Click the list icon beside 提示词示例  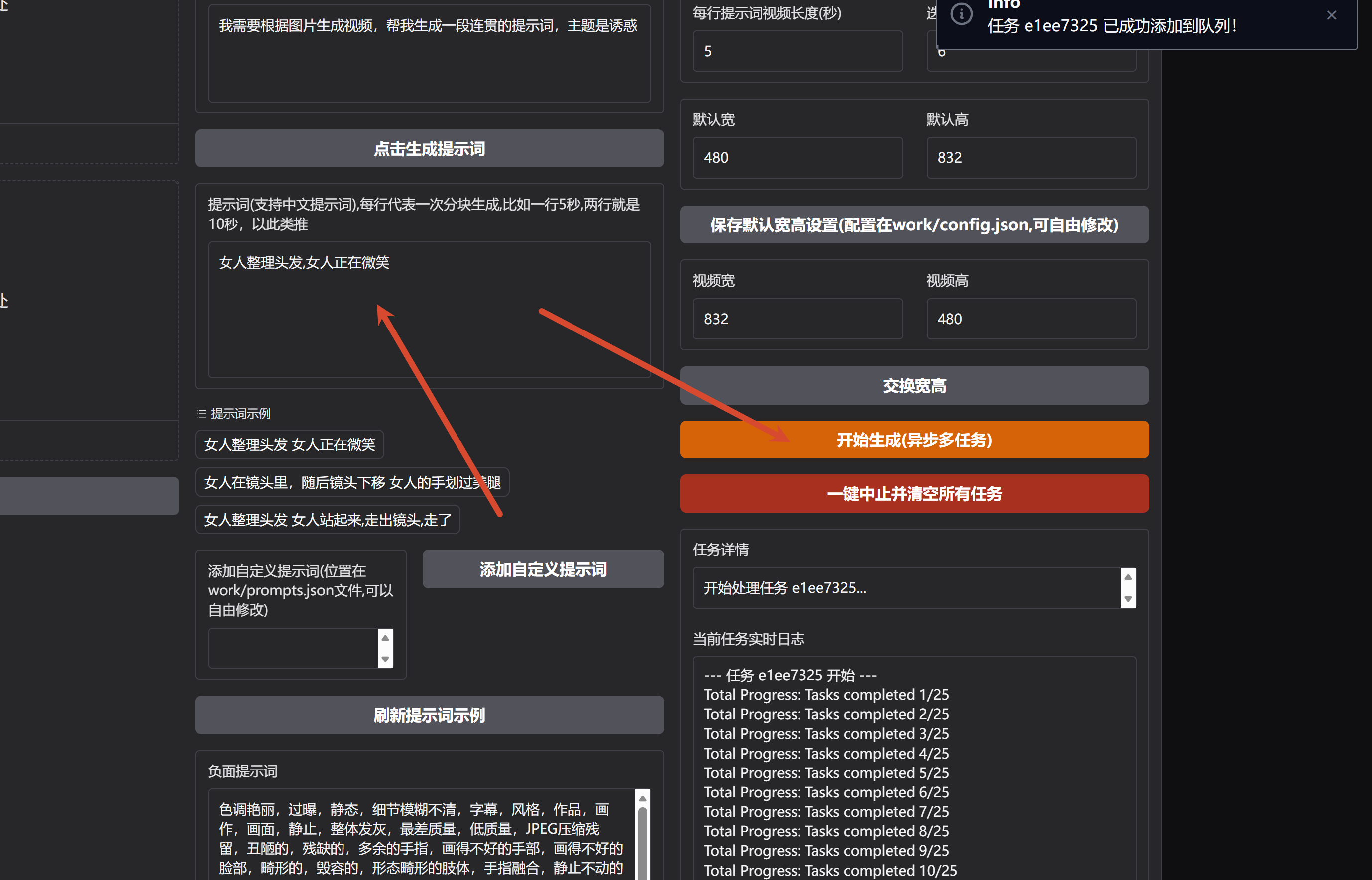click(201, 413)
